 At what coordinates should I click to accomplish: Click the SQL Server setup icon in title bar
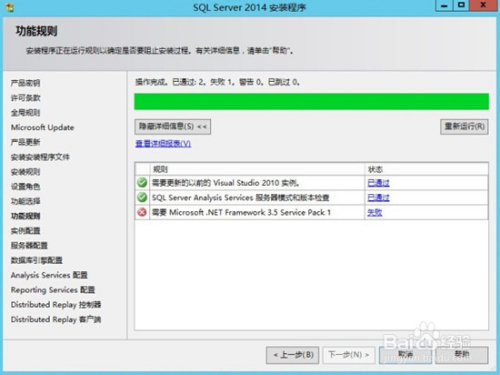(x=10, y=7)
